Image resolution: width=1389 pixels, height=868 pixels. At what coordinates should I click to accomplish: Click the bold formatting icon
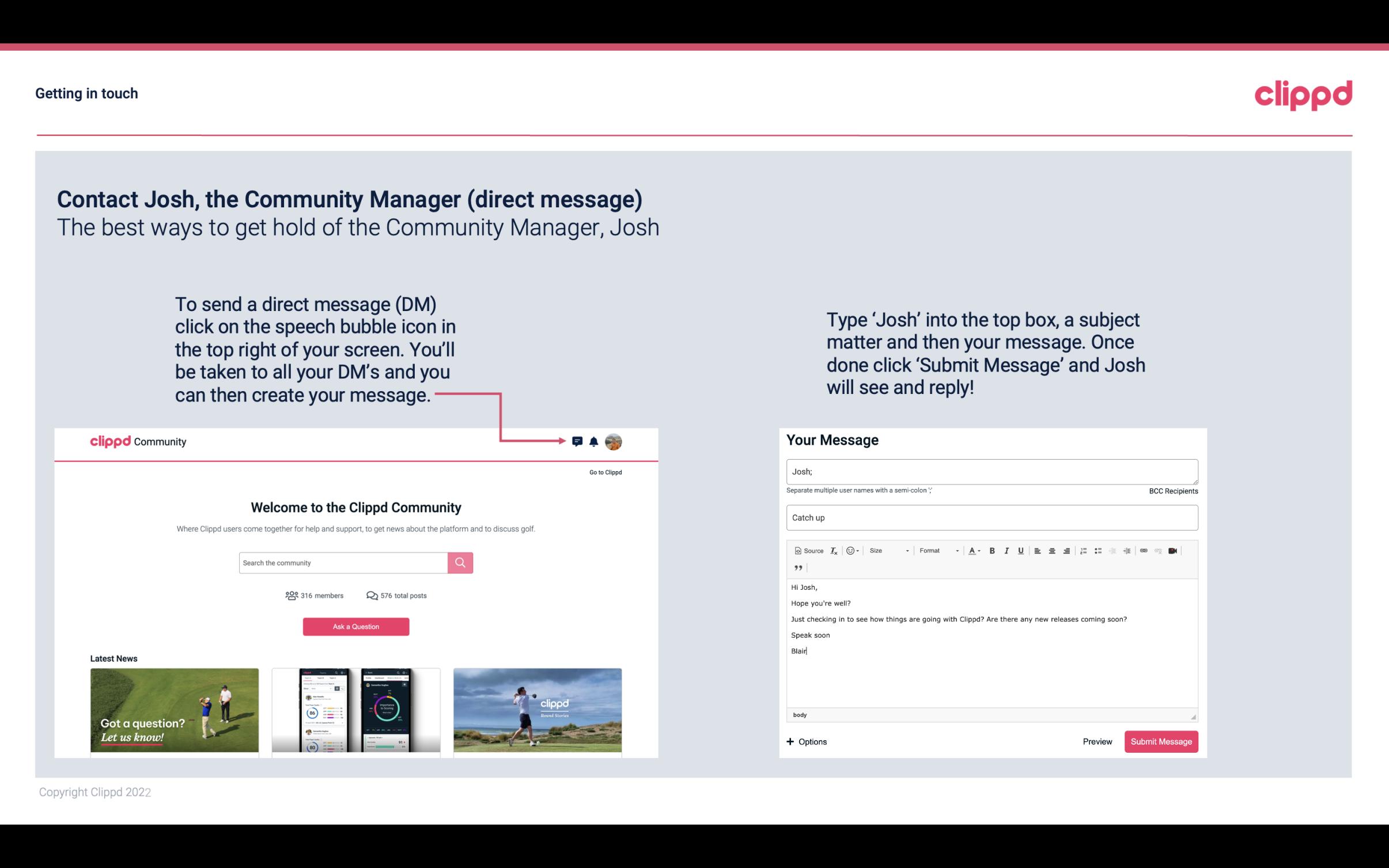(991, 550)
